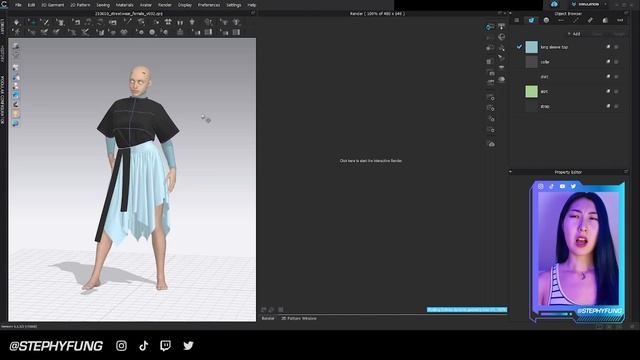Open the 3D Garment menu
Viewport: 640px width, 360px height.
pos(53,5)
